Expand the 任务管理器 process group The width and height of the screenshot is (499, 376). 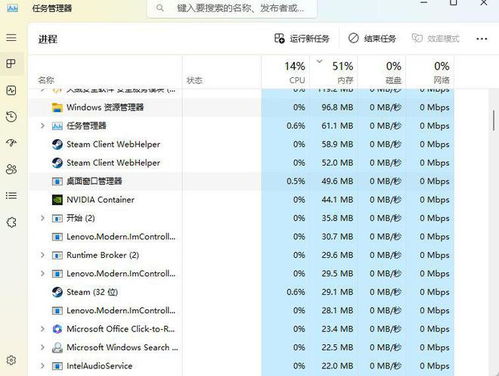[x=42, y=126]
